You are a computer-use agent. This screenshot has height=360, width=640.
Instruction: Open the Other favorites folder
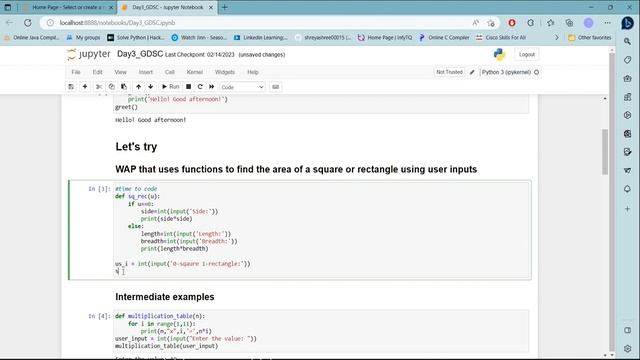click(x=590, y=38)
